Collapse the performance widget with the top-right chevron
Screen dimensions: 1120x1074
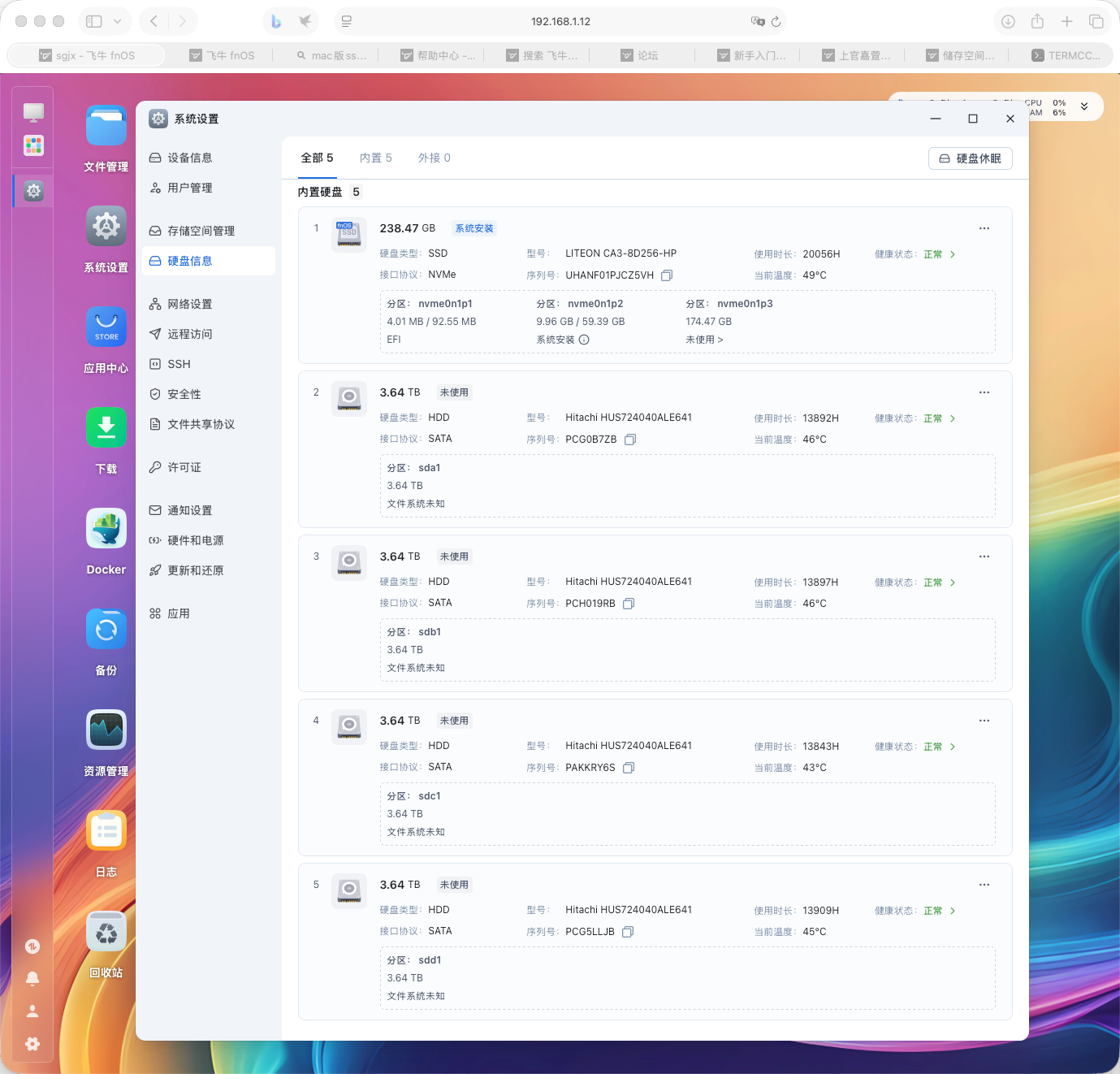coord(1083,106)
